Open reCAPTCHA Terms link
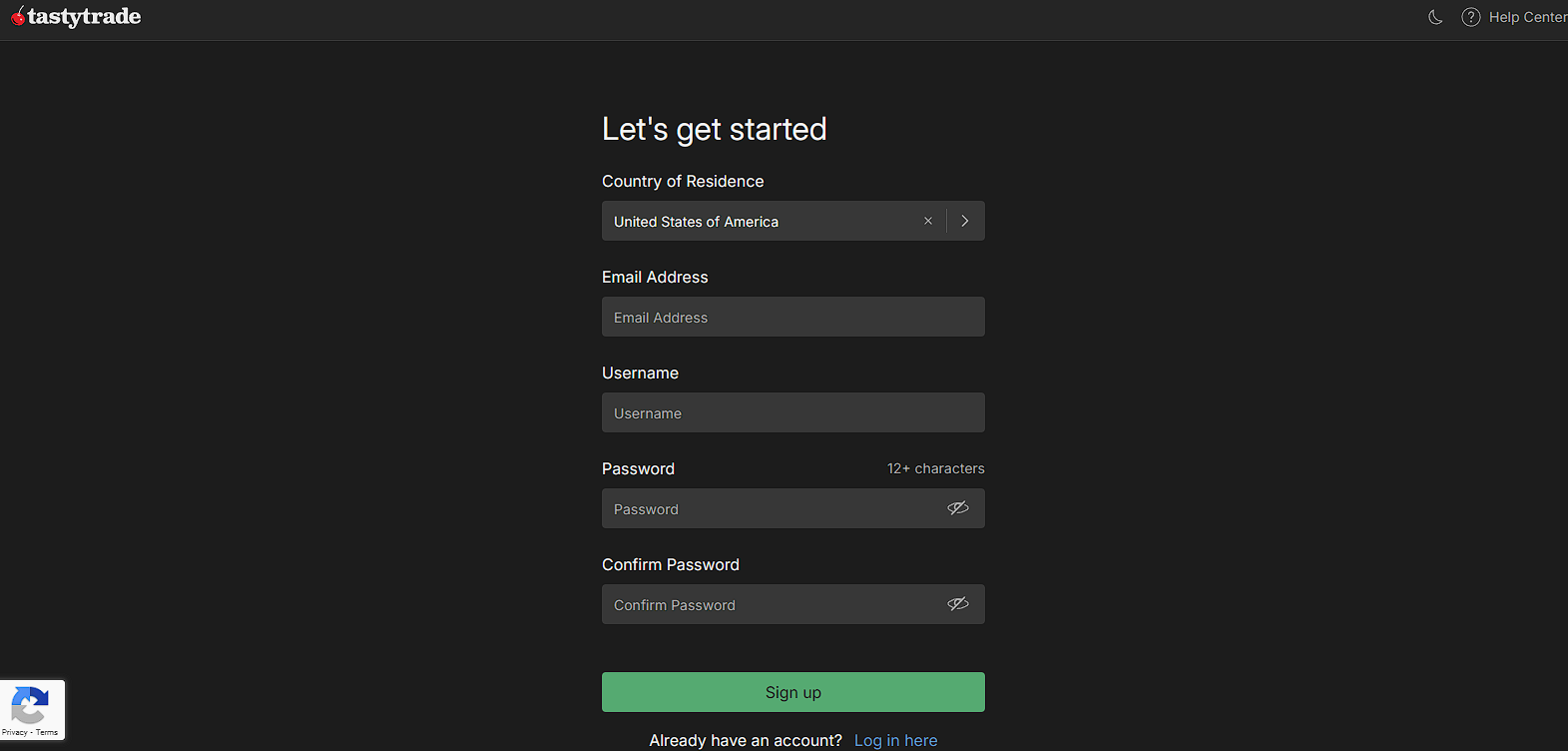Screen dimensions: 1568x751 [47, 733]
